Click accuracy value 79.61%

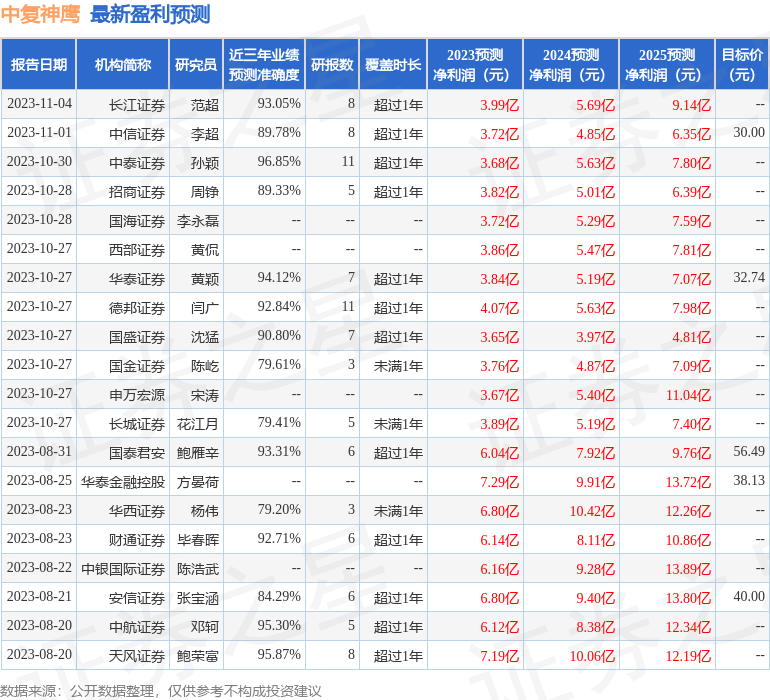pos(279,364)
